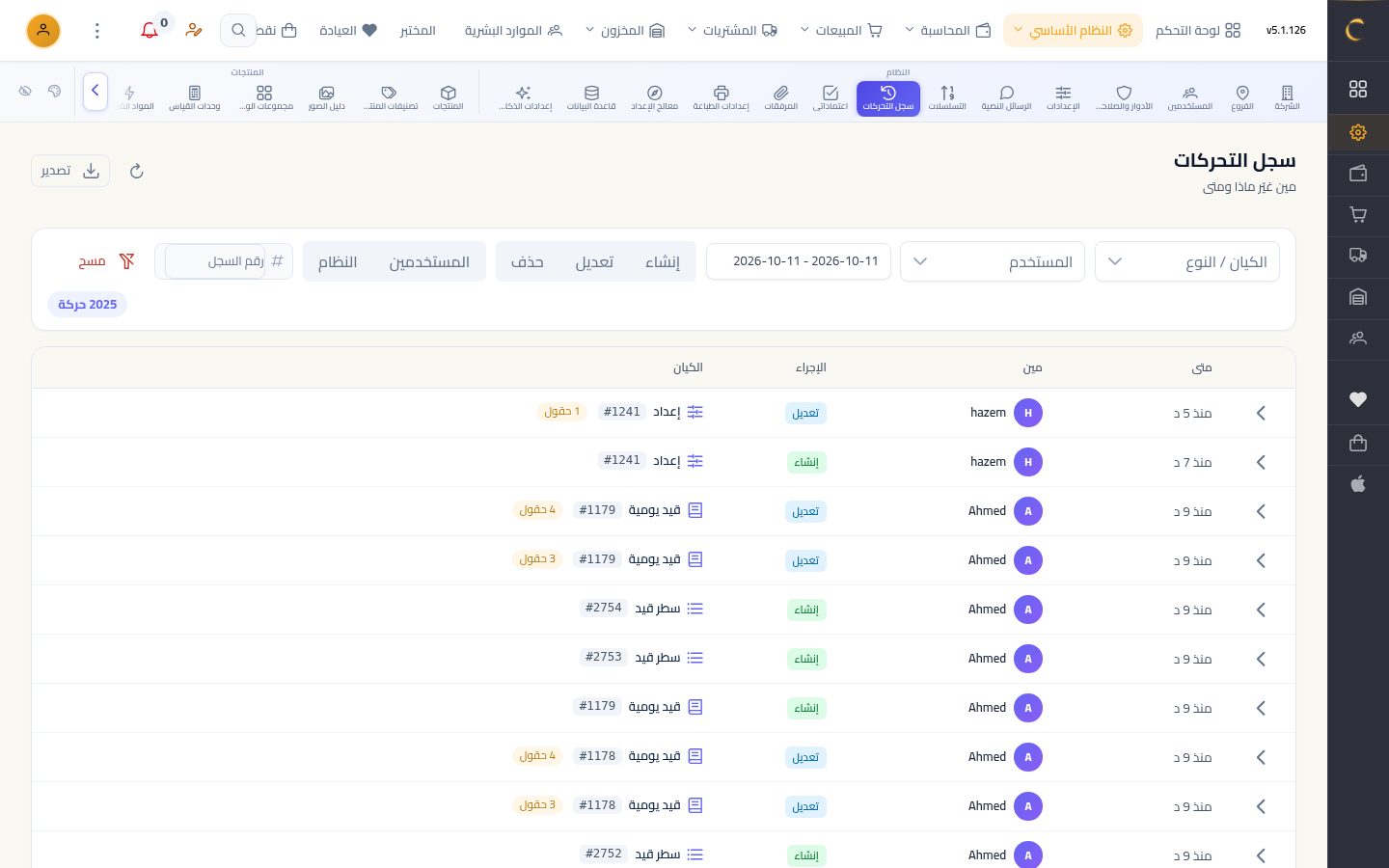Open the theme palette icon
This screenshot has height=868, width=1389.
click(54, 92)
